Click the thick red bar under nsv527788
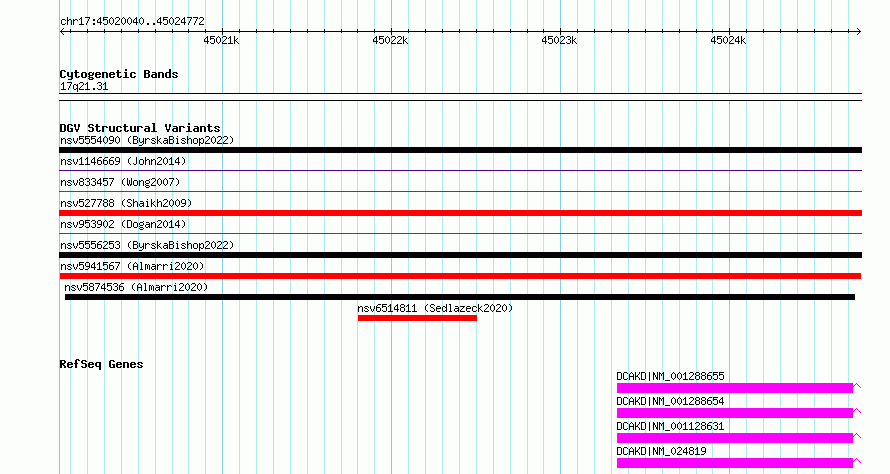890x474 pixels. 460,213
